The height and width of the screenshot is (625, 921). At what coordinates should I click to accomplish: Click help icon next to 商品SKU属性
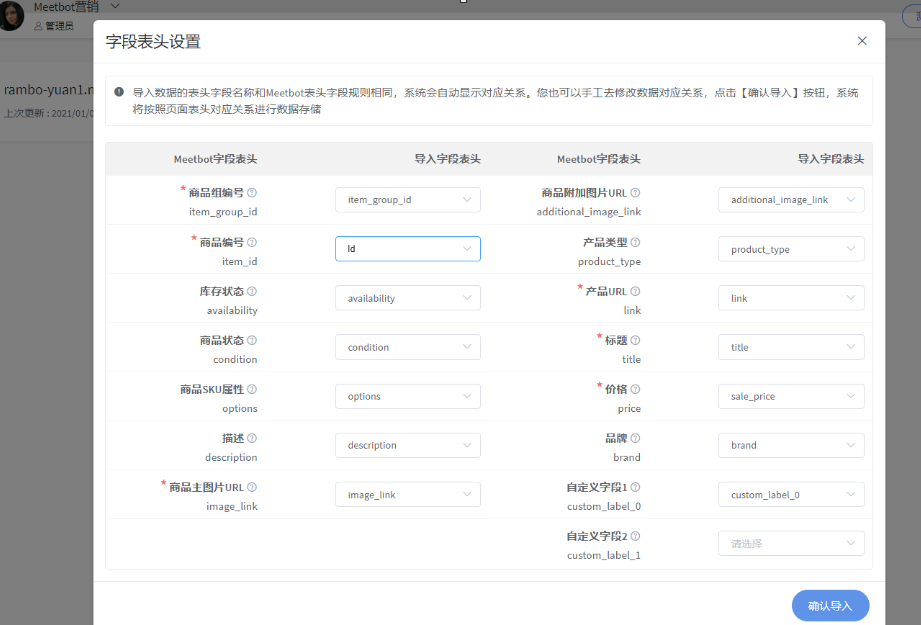[x=251, y=389]
